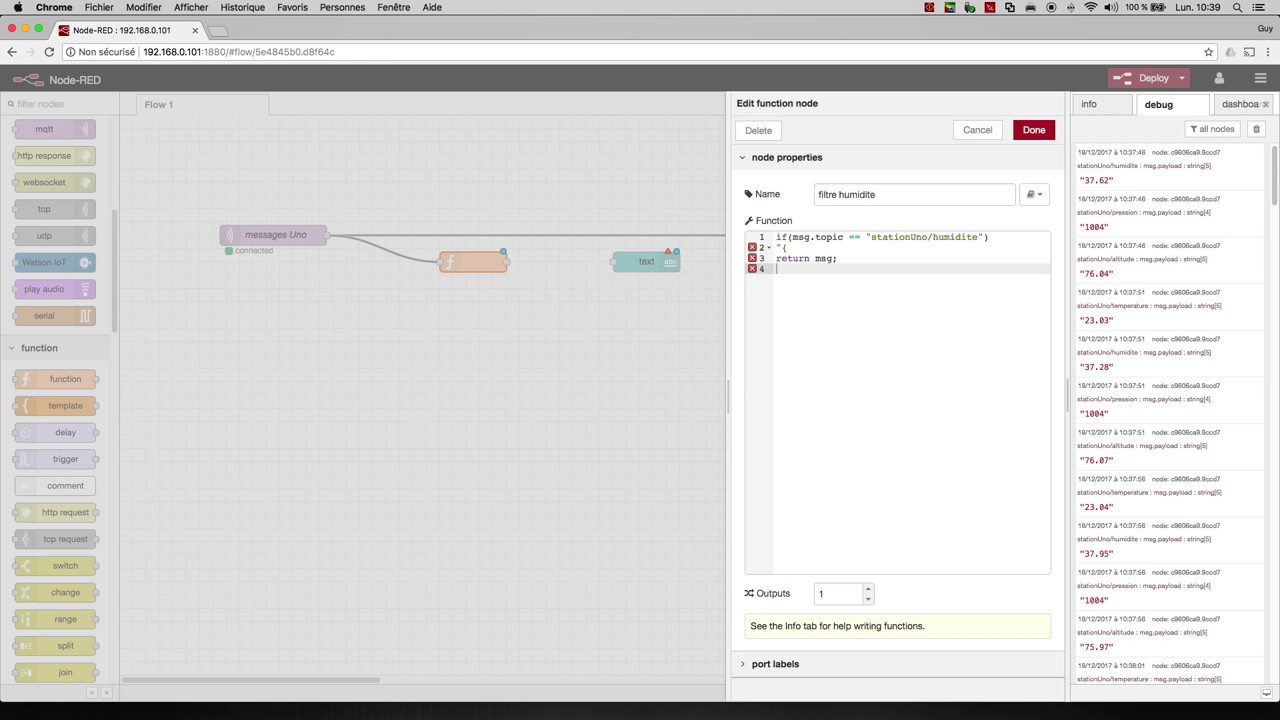Viewport: 1280px width, 720px height.
Task: Select the http request palette node
Action: (55, 512)
